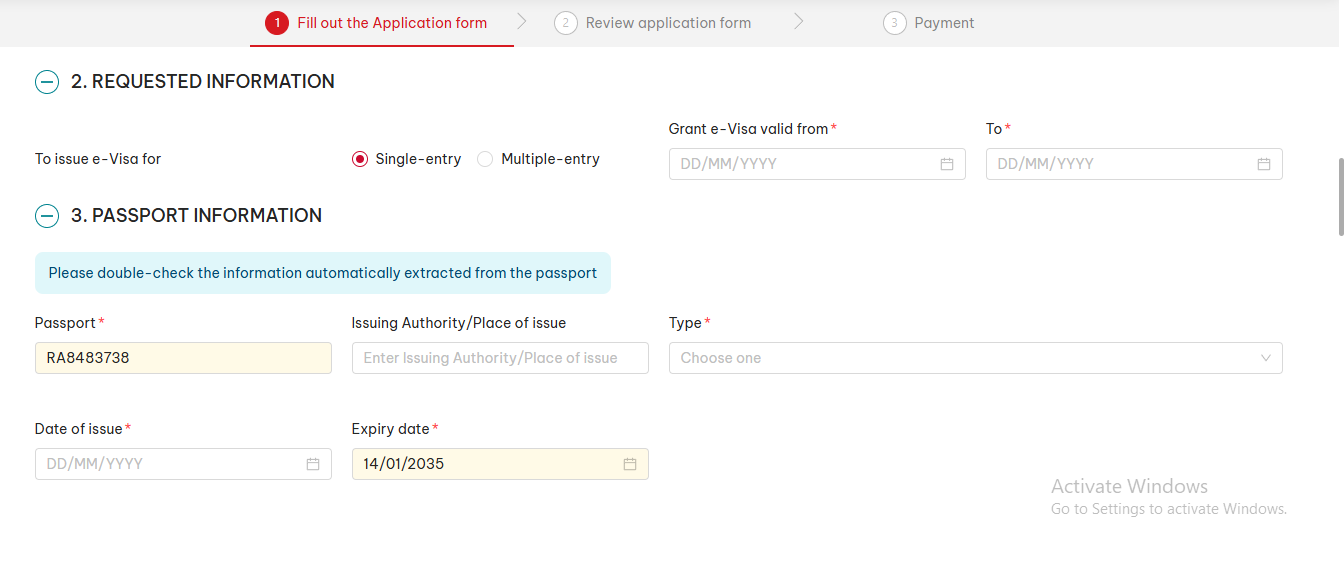Click Issuing Authority/Place of issue field
1344x568 pixels.
pos(500,358)
